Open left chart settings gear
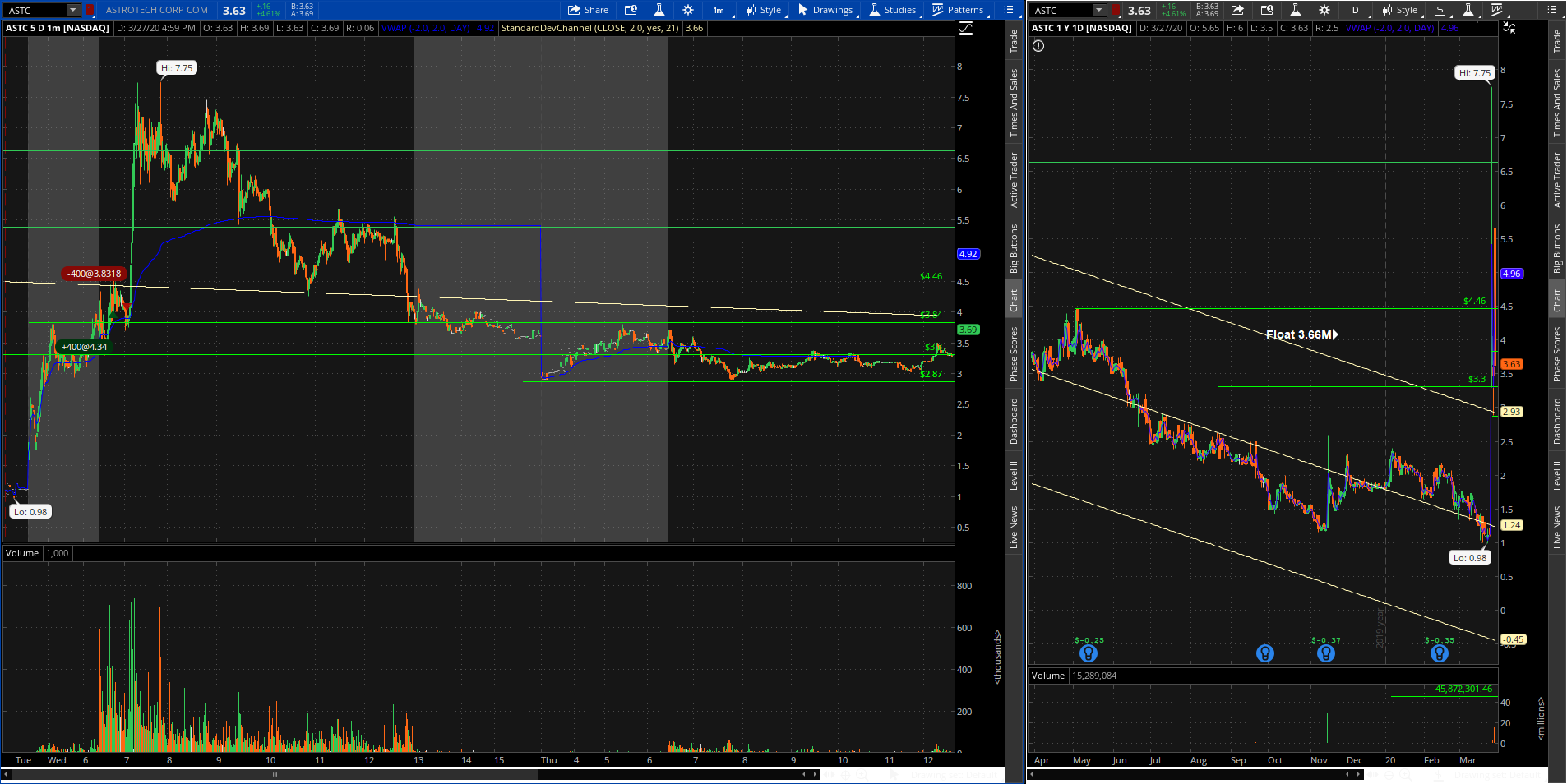 tap(688, 10)
